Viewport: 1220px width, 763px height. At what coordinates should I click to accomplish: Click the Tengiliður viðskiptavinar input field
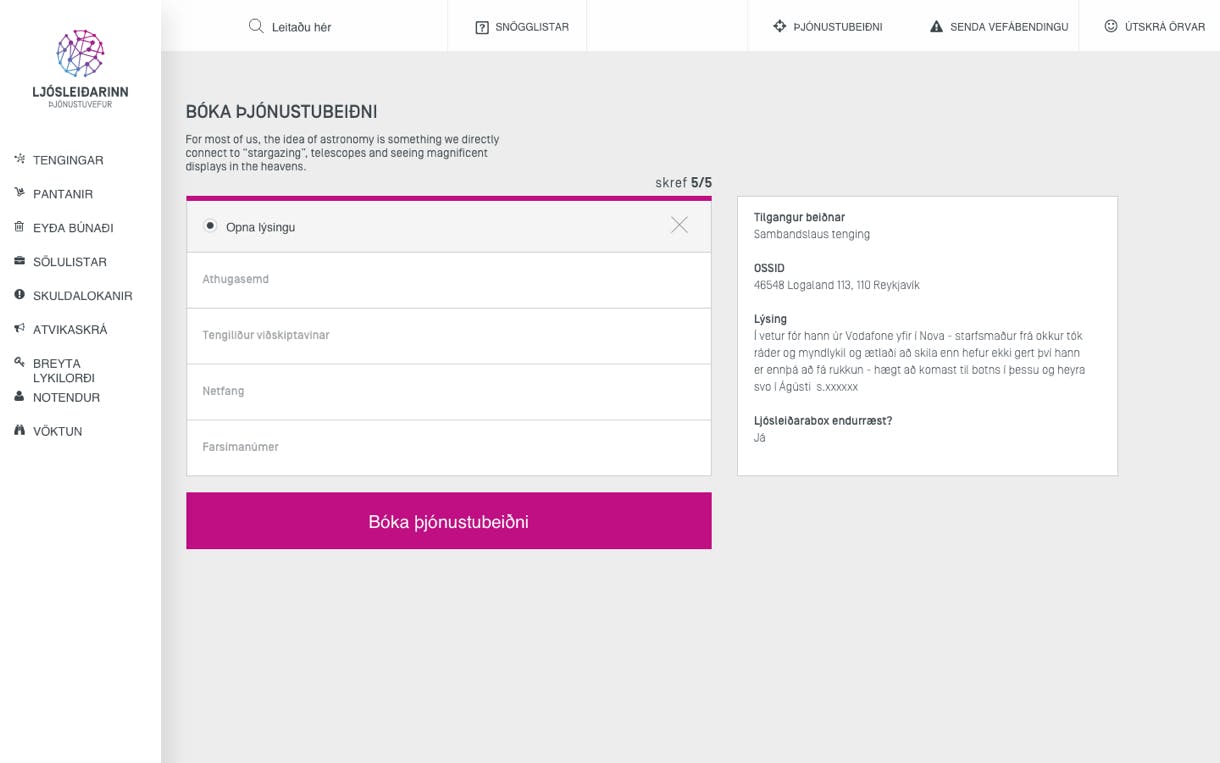[449, 336]
